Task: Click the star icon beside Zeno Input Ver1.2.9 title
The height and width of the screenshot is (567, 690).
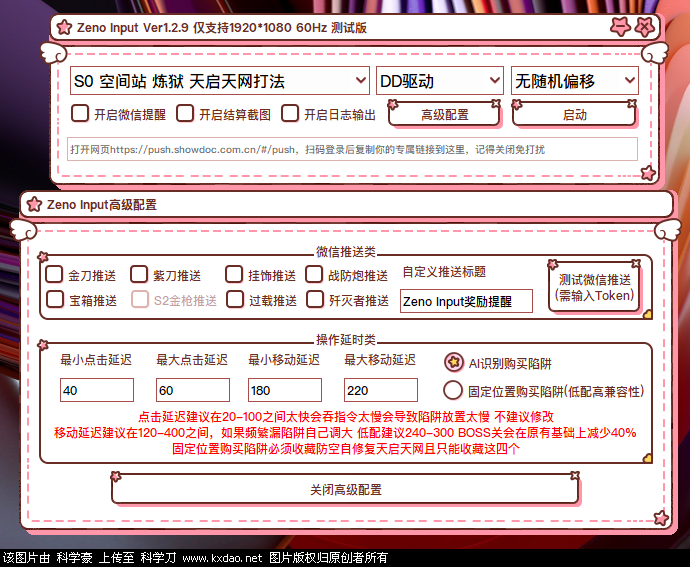Action: [x=63, y=27]
